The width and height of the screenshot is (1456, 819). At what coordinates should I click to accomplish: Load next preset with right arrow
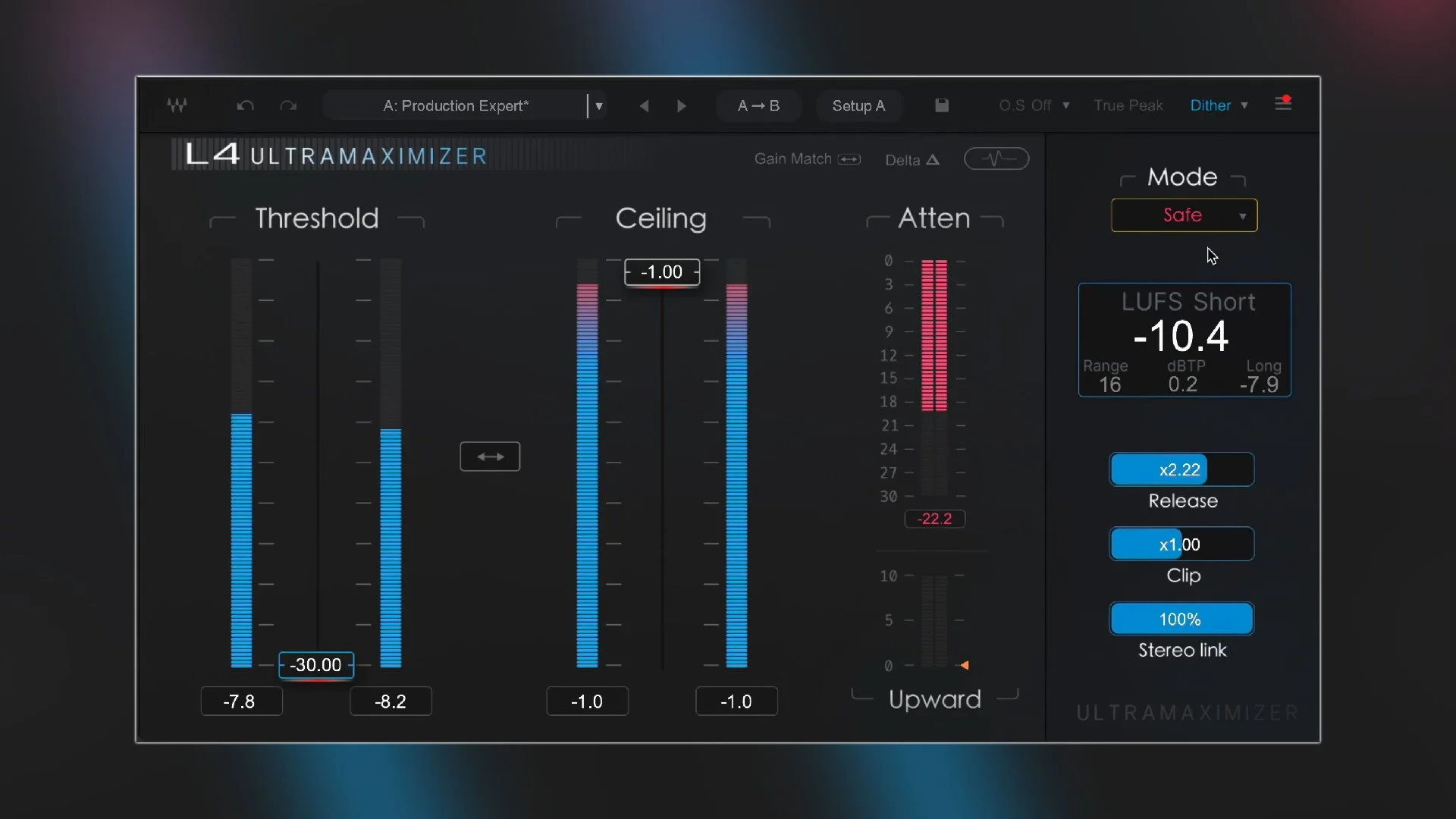pyautogui.click(x=681, y=105)
